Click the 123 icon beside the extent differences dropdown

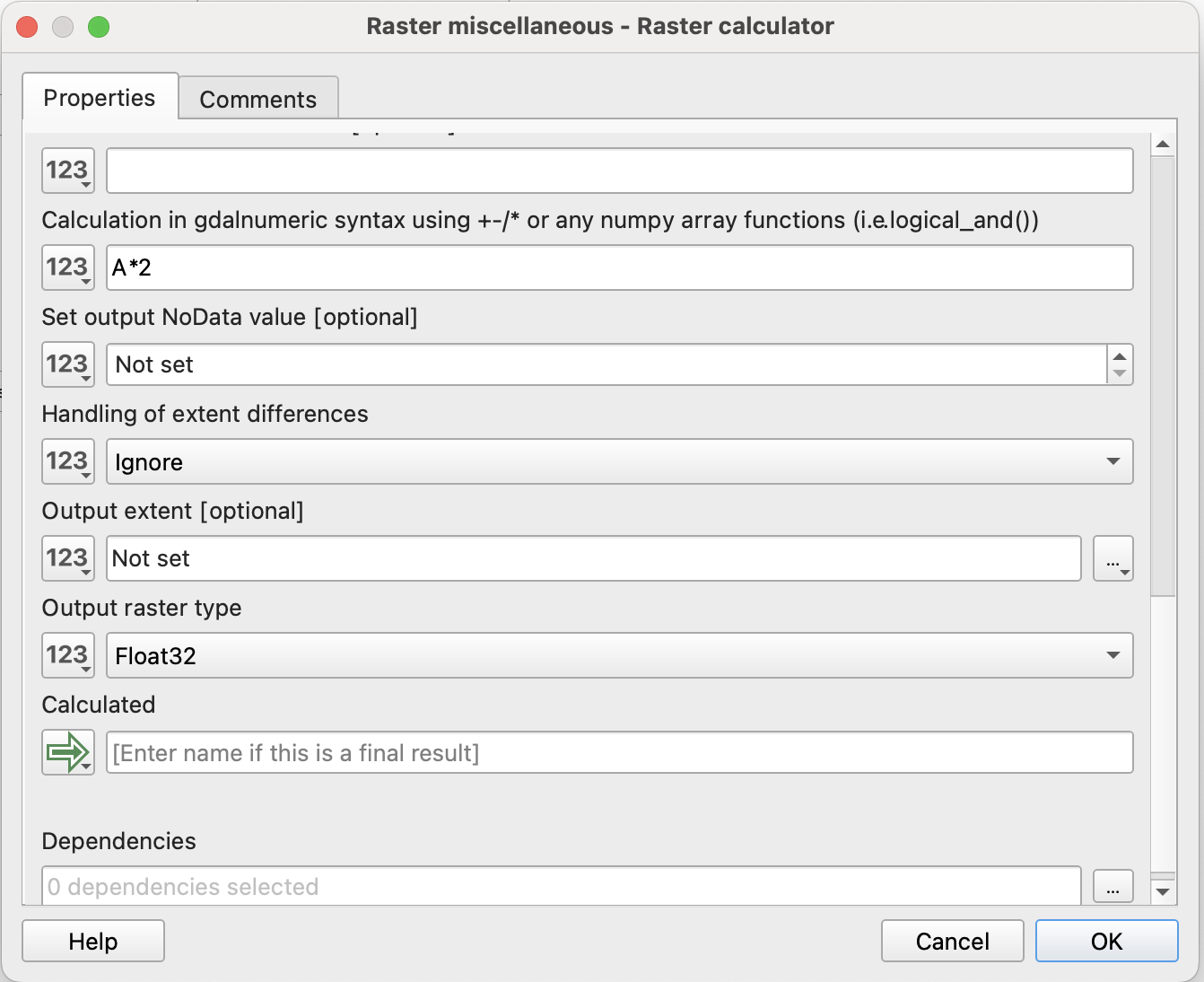68,461
